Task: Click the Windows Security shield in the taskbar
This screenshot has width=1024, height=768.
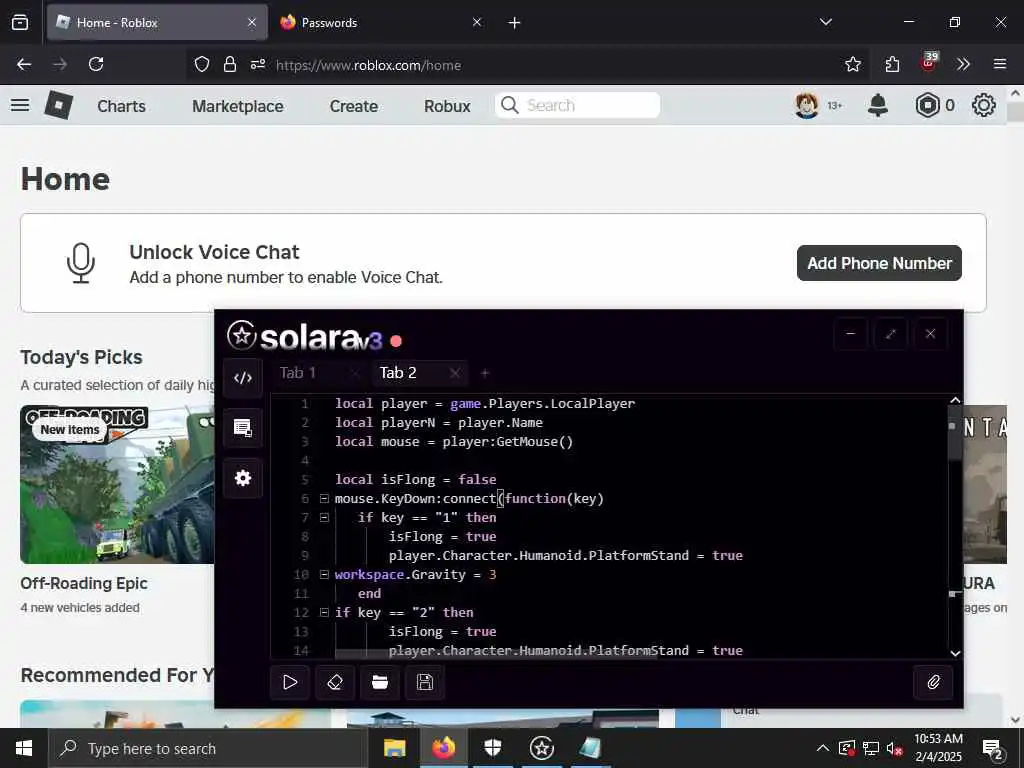Action: tap(492, 748)
